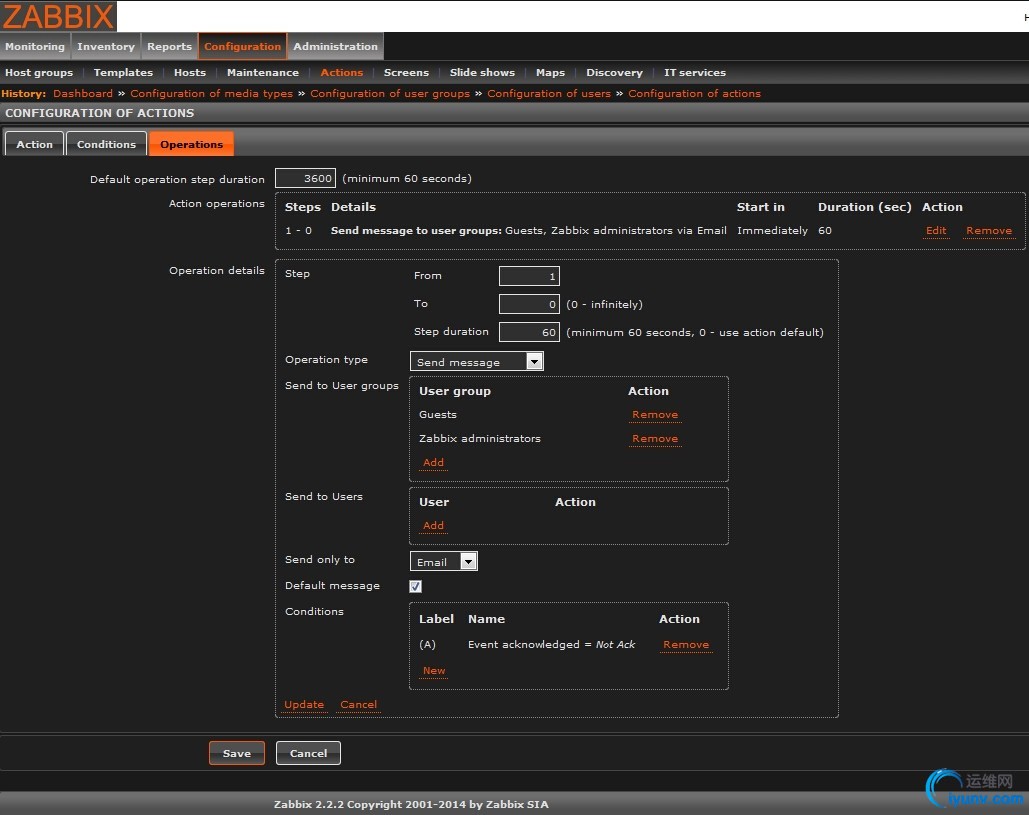Go to Templates submenu

coord(123,72)
